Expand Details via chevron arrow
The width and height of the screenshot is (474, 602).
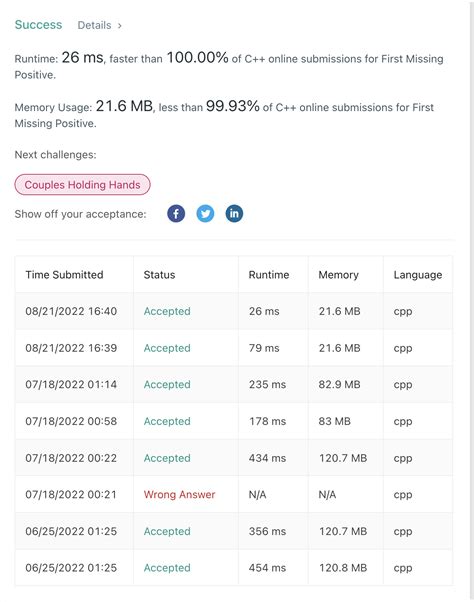pos(120,26)
